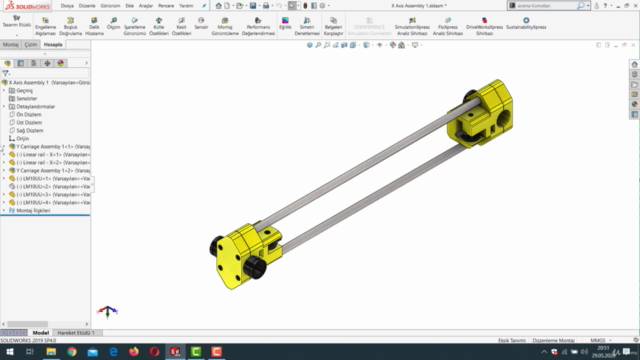Open Kütle Özellikleri tool
The height and width of the screenshot is (360, 640).
pos(159,27)
